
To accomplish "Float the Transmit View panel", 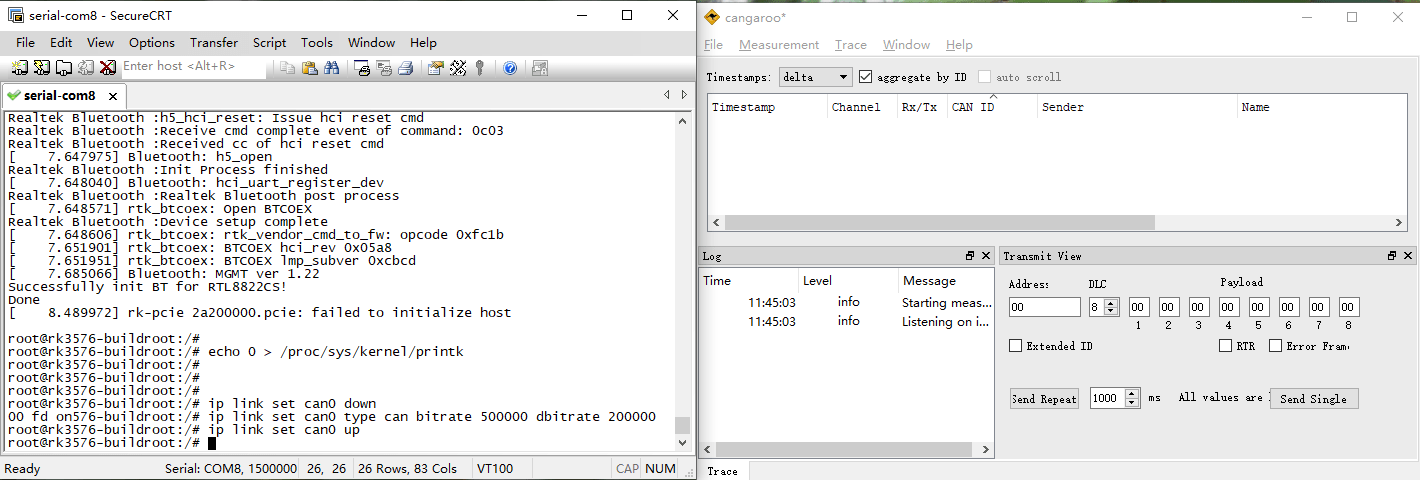I will [x=1392, y=256].
